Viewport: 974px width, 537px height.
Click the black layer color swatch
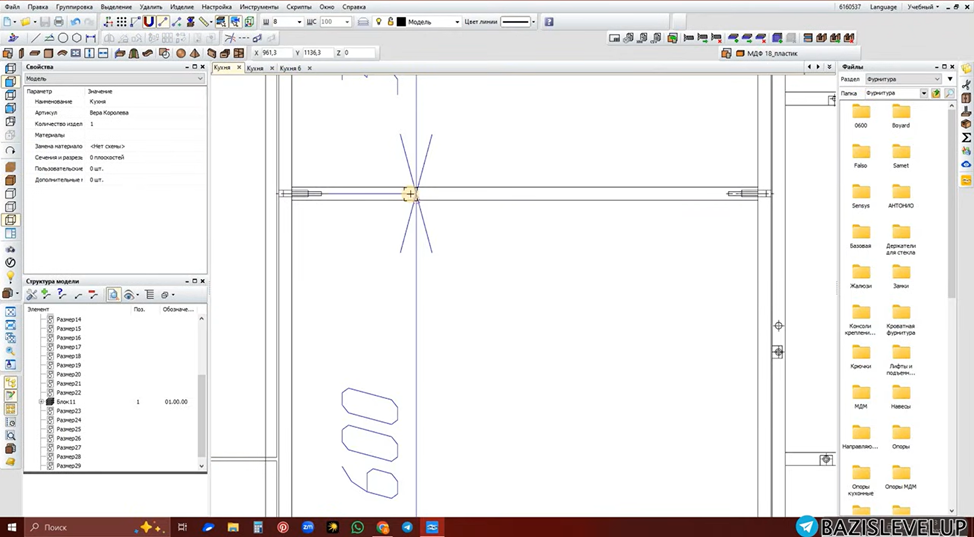(x=401, y=22)
